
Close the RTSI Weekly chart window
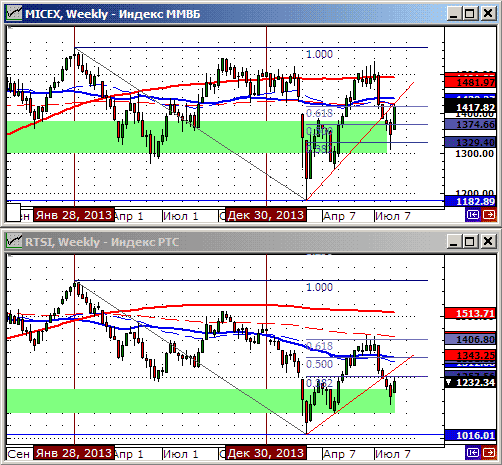pos(488,241)
